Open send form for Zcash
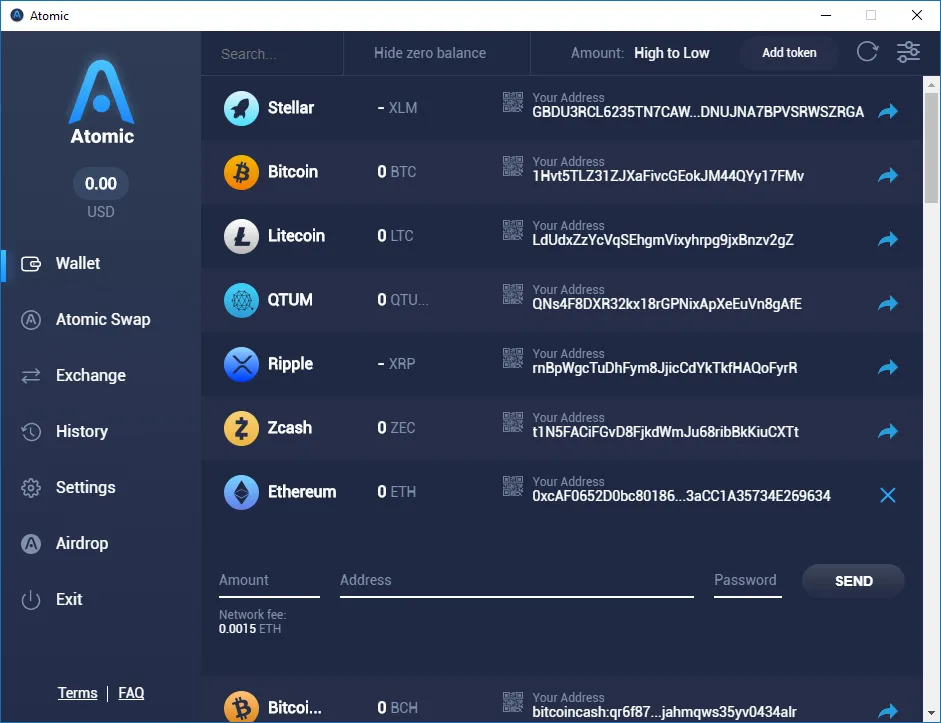This screenshot has width=941, height=723. click(888, 431)
